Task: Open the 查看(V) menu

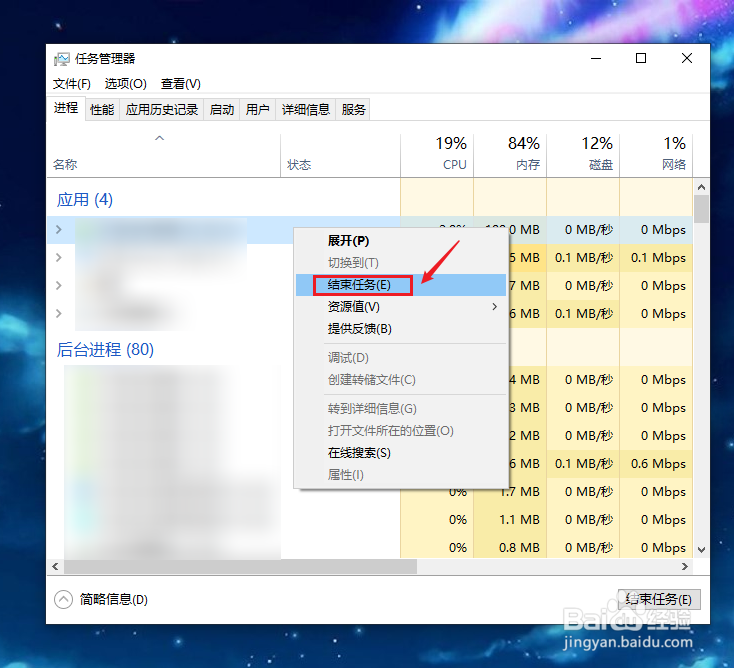Action: coord(181,84)
